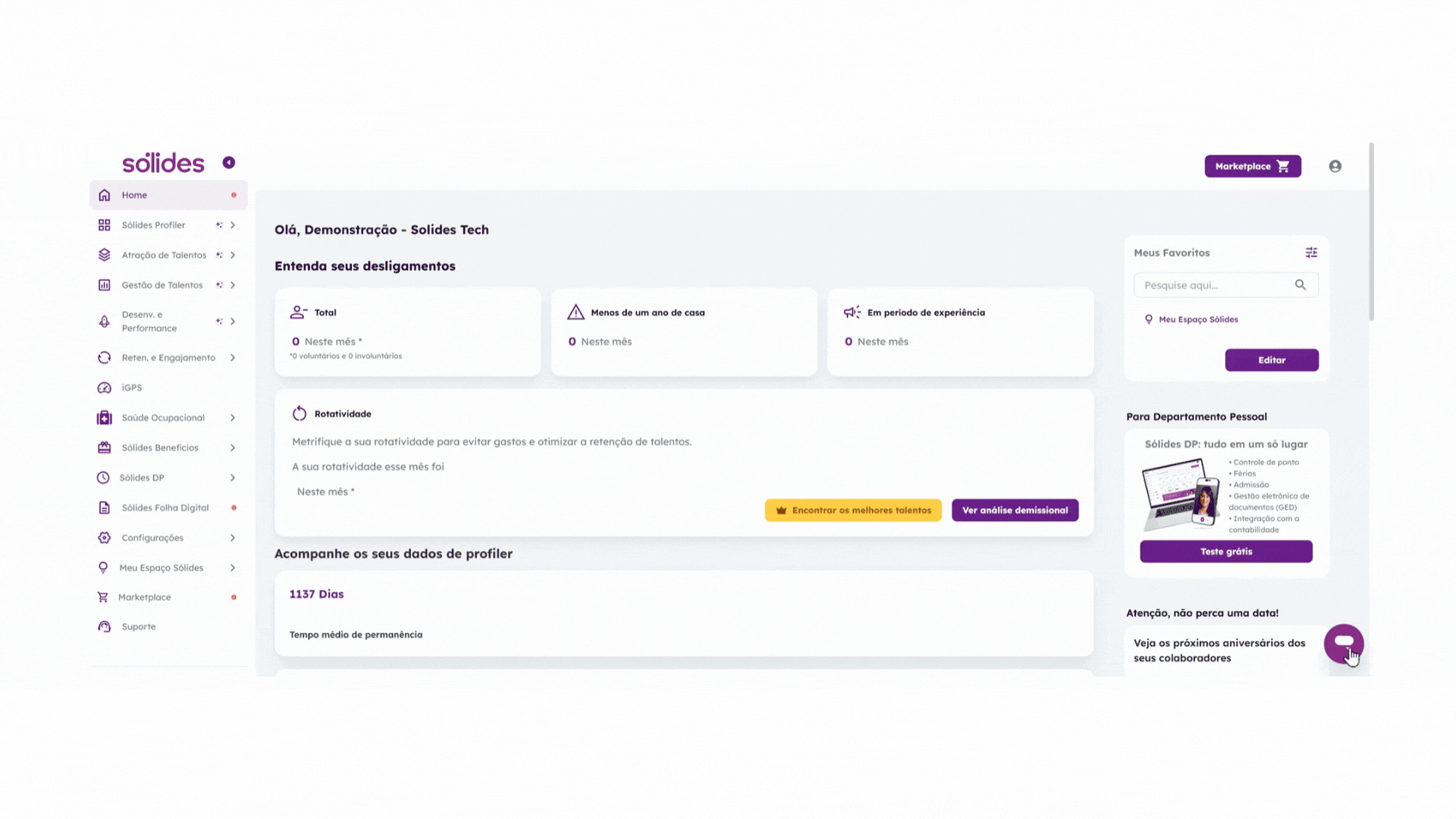
Task: Click the warning triangle on Menos de um ano
Action: (576, 312)
